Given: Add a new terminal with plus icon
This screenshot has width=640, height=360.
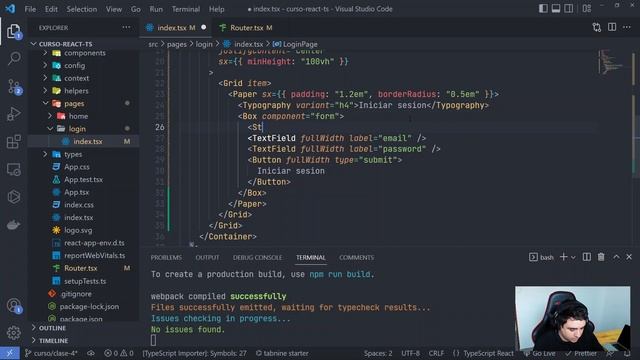Looking at the screenshot, I should point(563,257).
